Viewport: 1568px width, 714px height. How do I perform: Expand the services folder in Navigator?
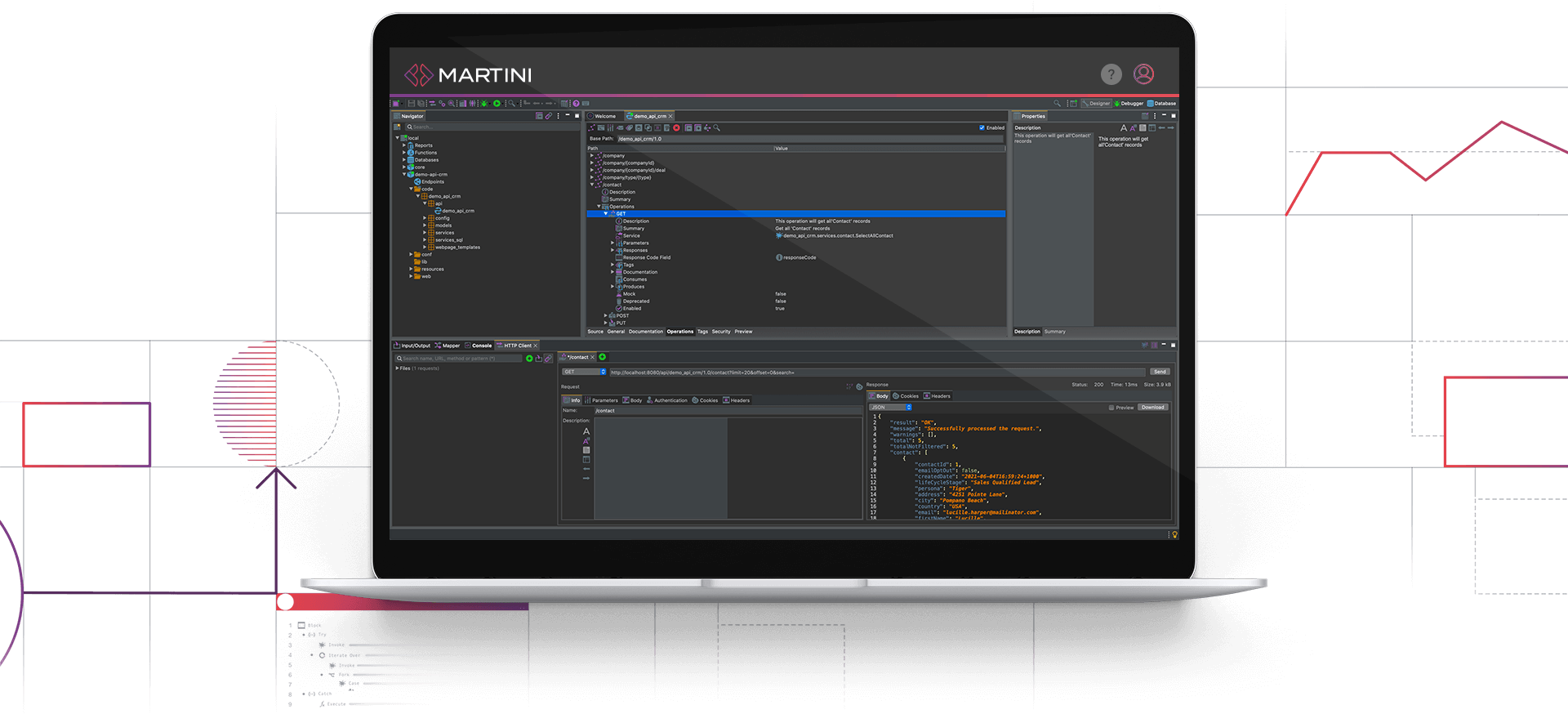coord(424,233)
